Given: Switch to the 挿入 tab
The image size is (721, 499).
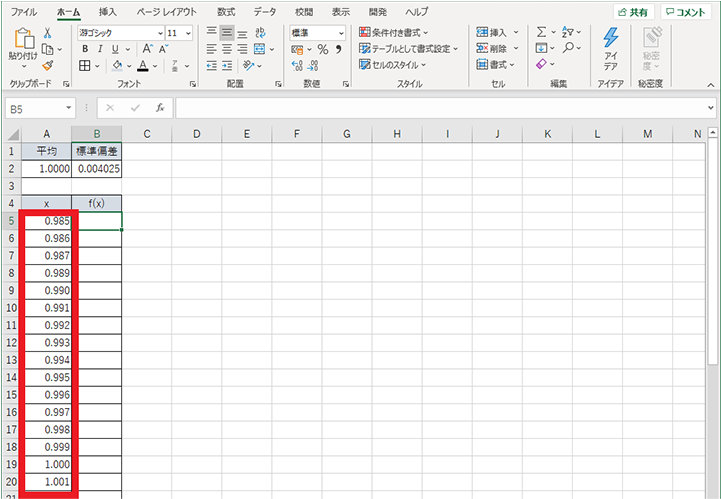Looking at the screenshot, I should pos(108,12).
